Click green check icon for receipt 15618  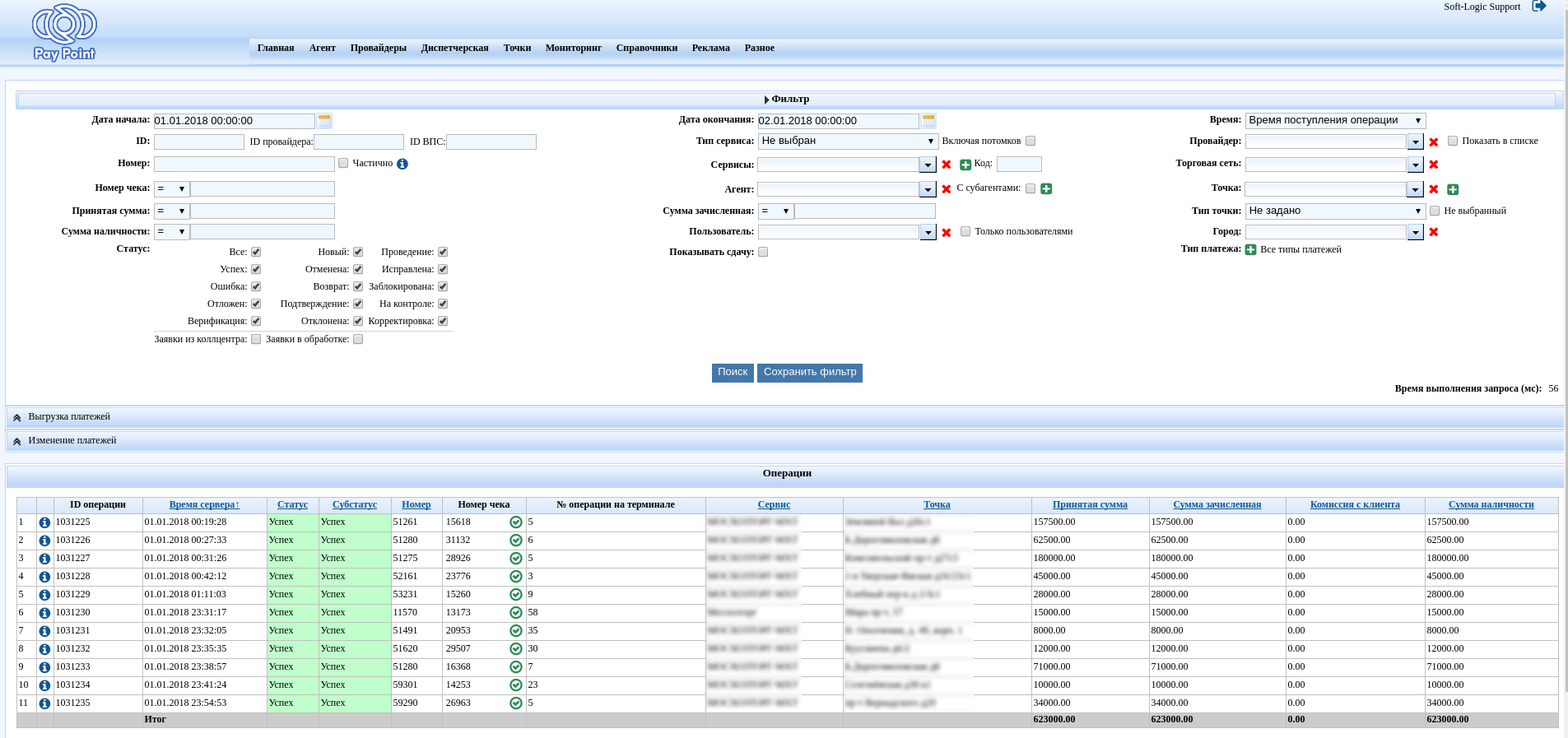point(516,522)
